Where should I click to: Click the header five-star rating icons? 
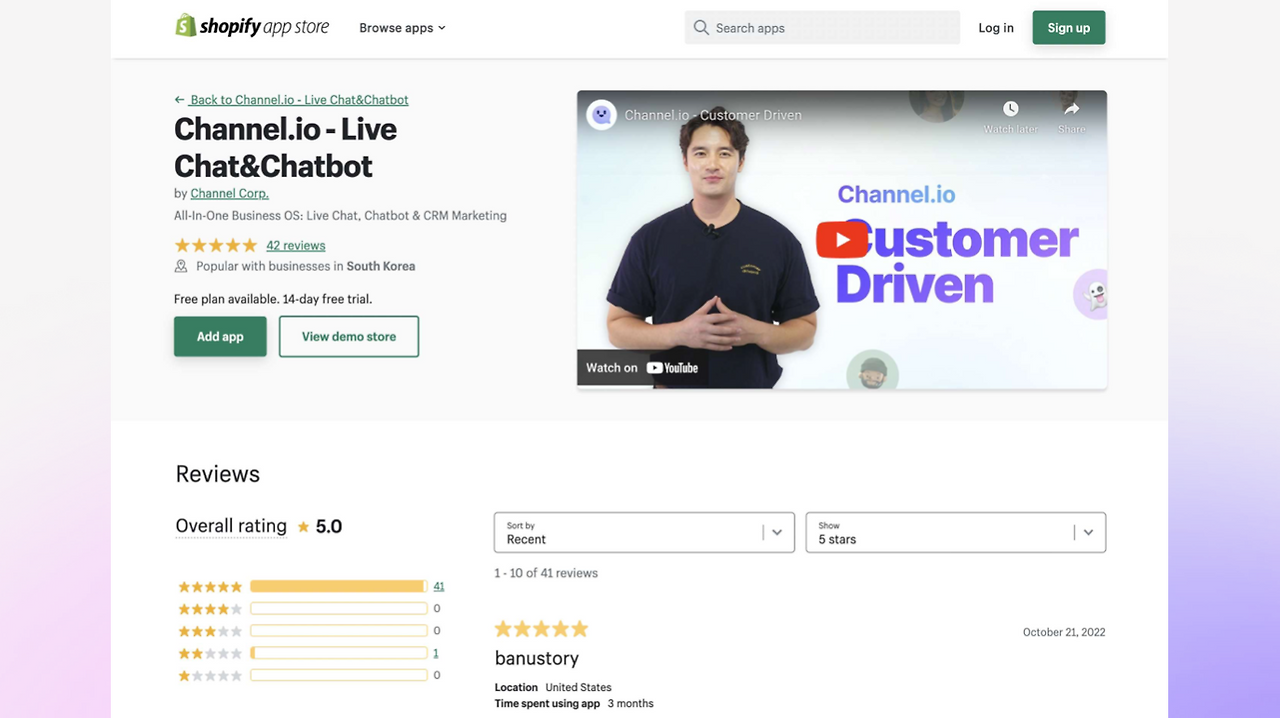(216, 245)
